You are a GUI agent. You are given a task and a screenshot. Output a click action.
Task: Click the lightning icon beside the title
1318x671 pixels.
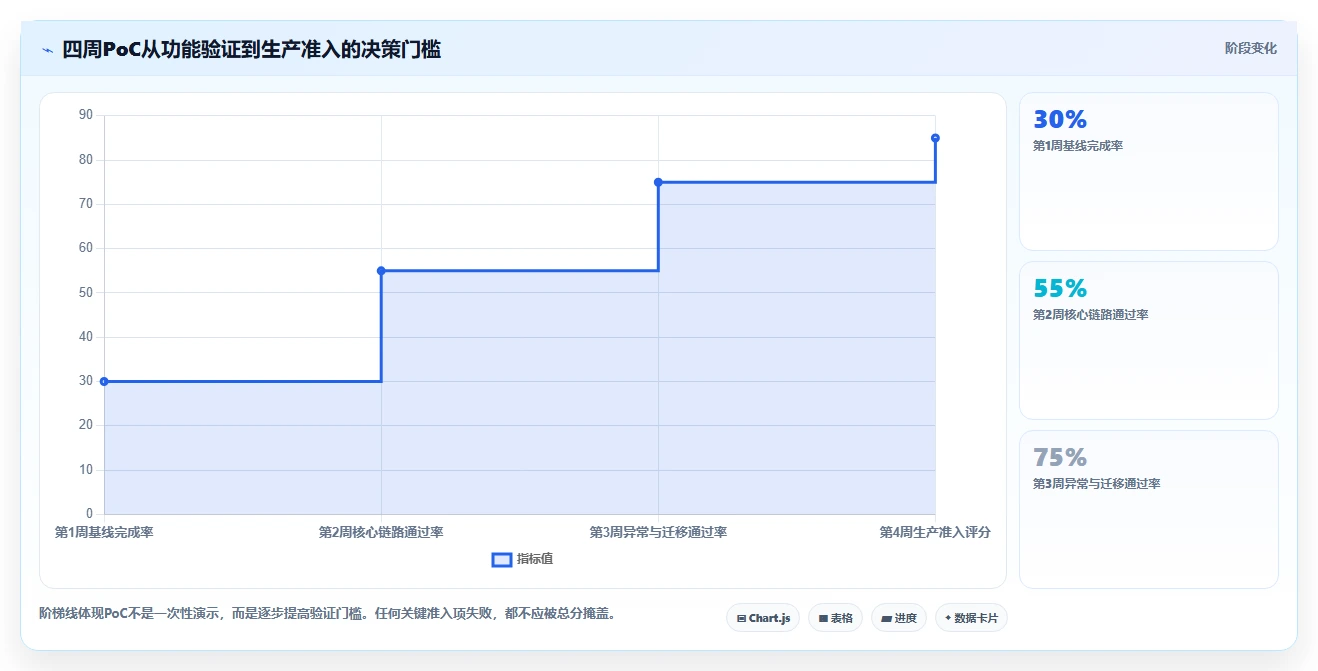[x=47, y=50]
